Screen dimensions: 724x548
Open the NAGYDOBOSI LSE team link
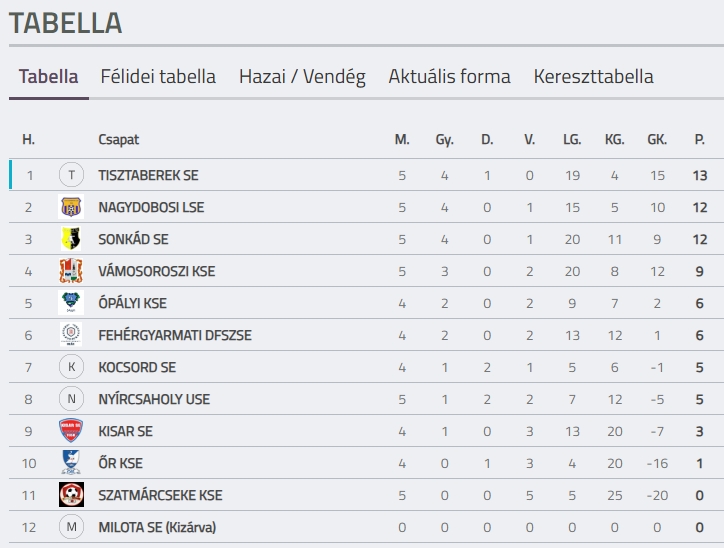tap(151, 207)
